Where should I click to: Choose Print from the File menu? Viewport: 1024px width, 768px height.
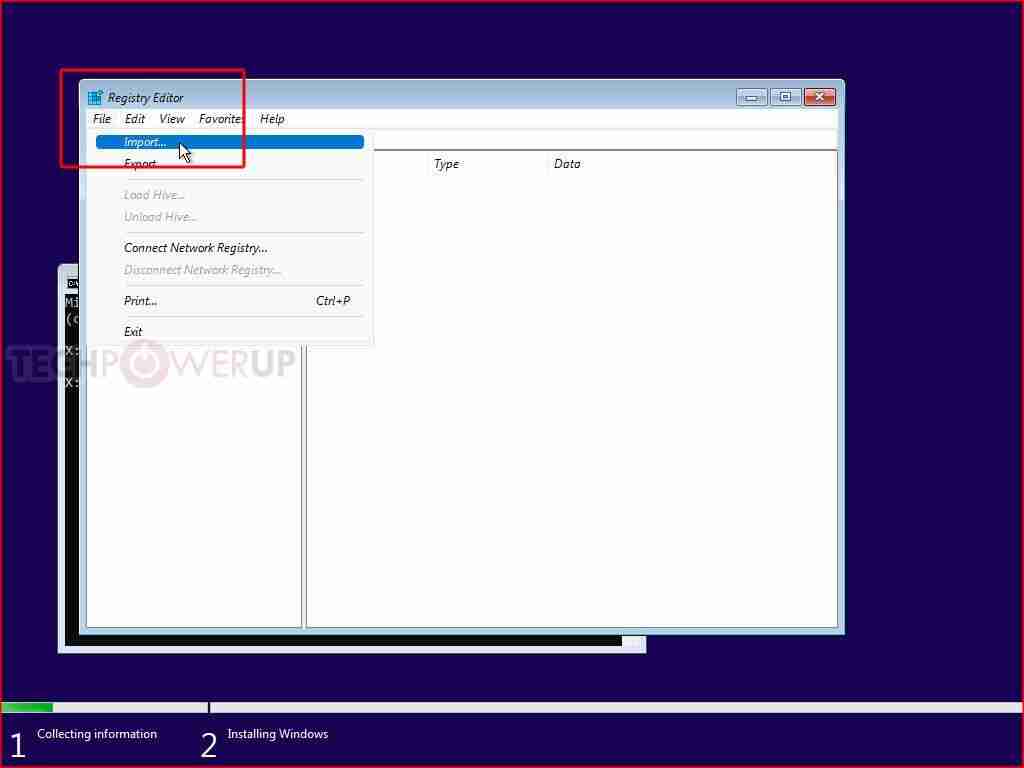click(139, 300)
